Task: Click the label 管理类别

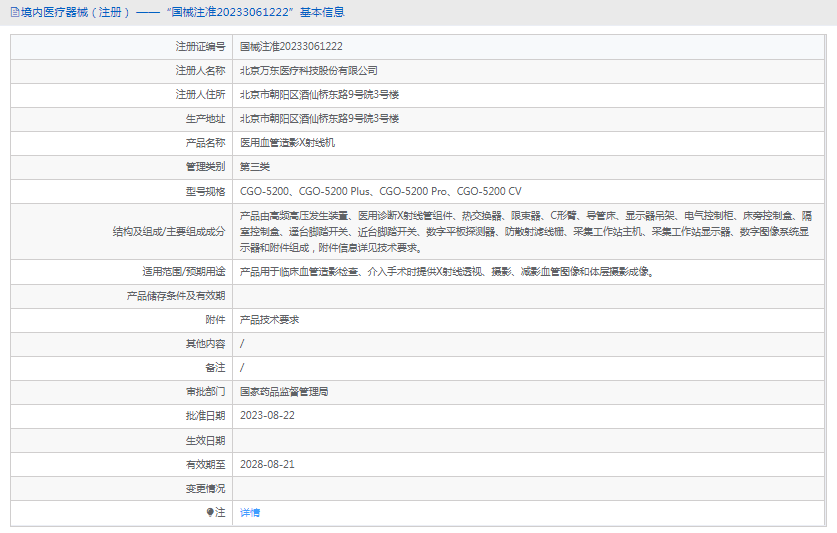Action: click(x=206, y=167)
